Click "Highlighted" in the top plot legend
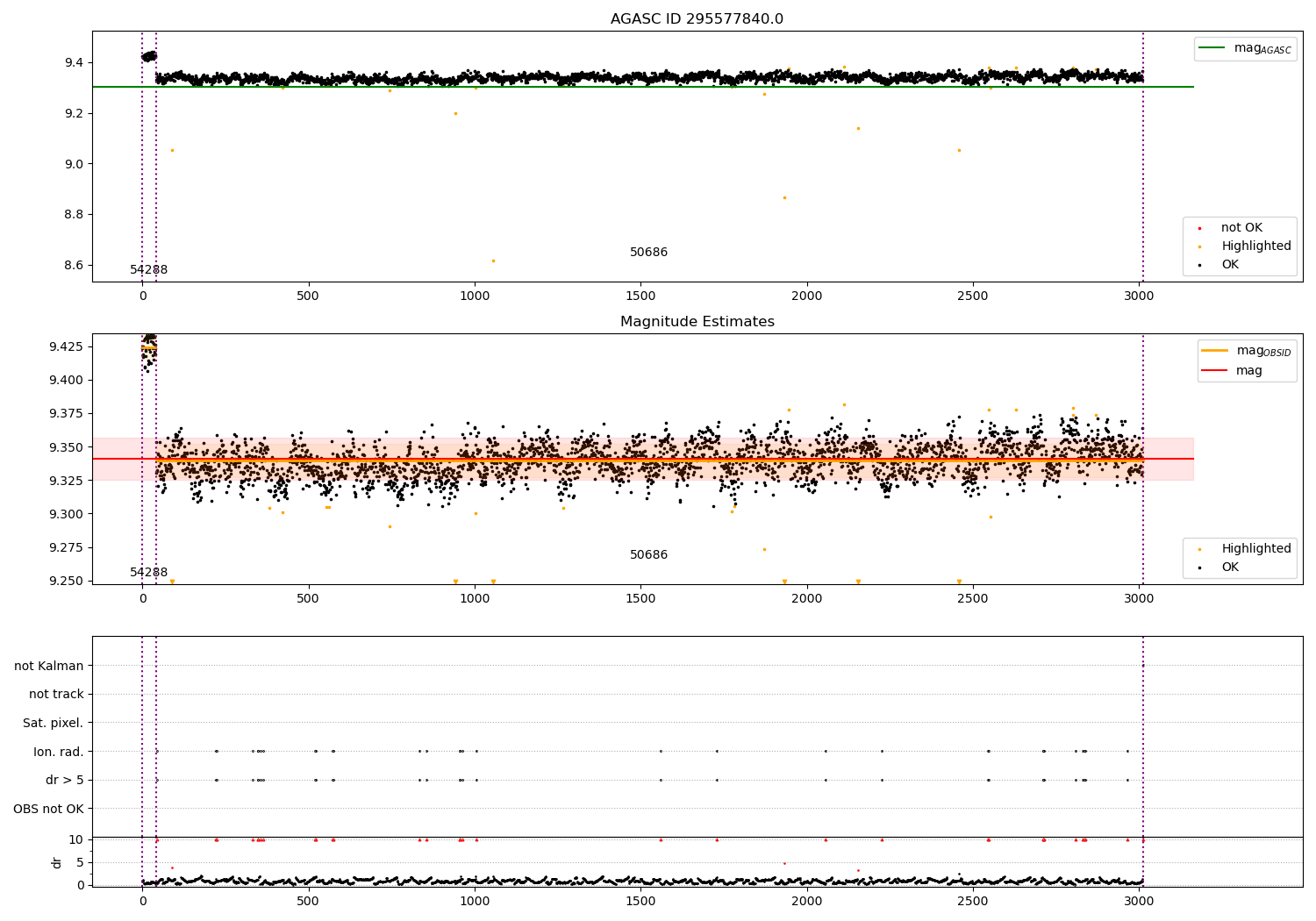 tap(1255, 246)
